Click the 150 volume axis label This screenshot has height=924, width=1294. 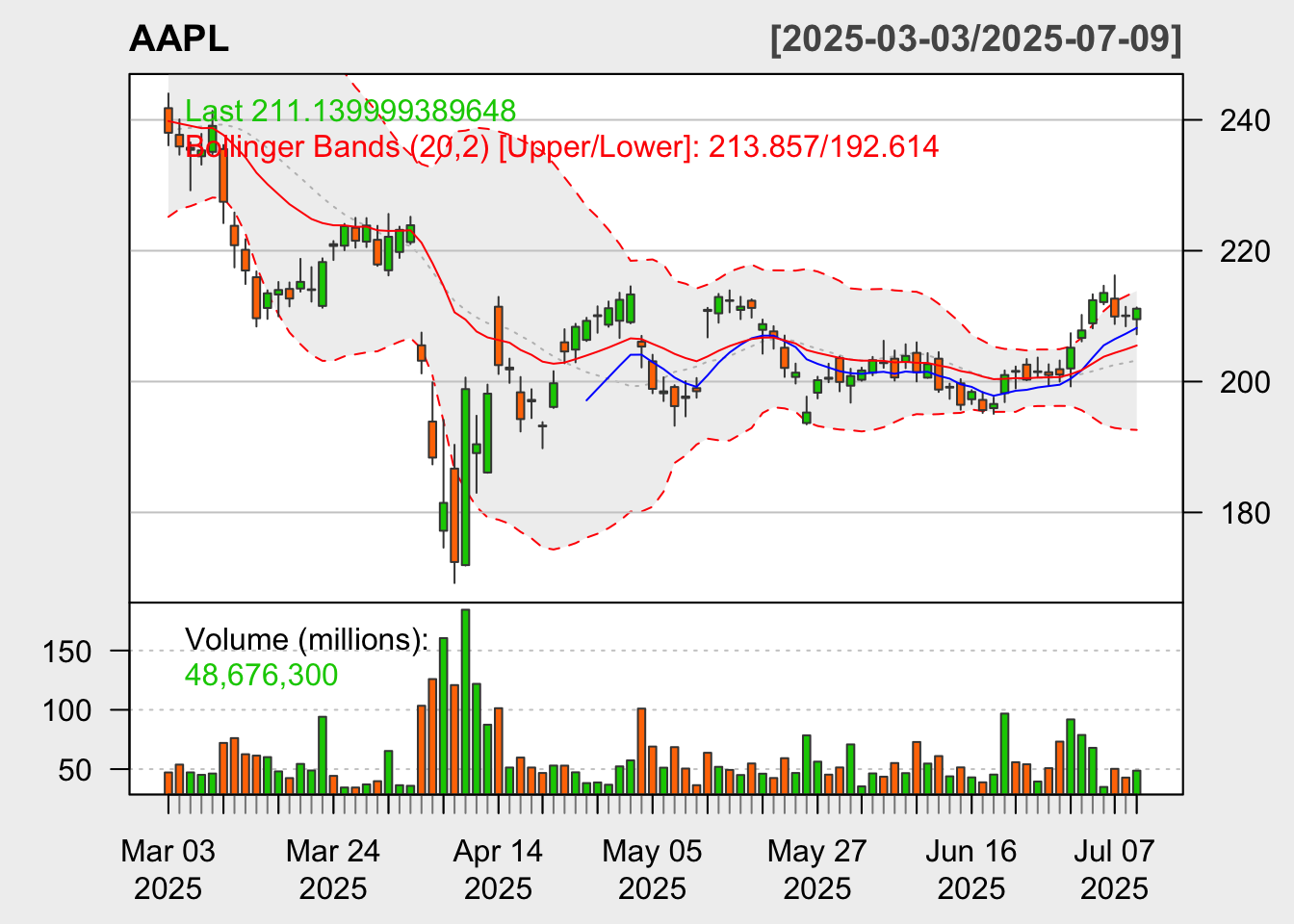click(67, 652)
